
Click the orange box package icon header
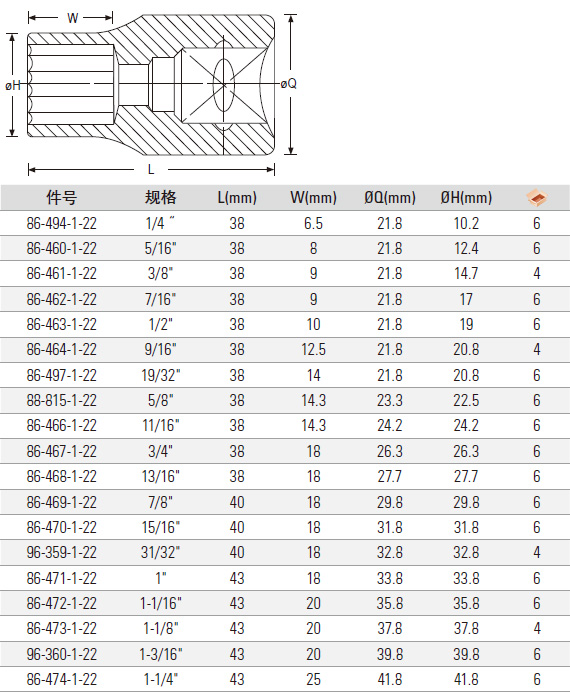537,197
